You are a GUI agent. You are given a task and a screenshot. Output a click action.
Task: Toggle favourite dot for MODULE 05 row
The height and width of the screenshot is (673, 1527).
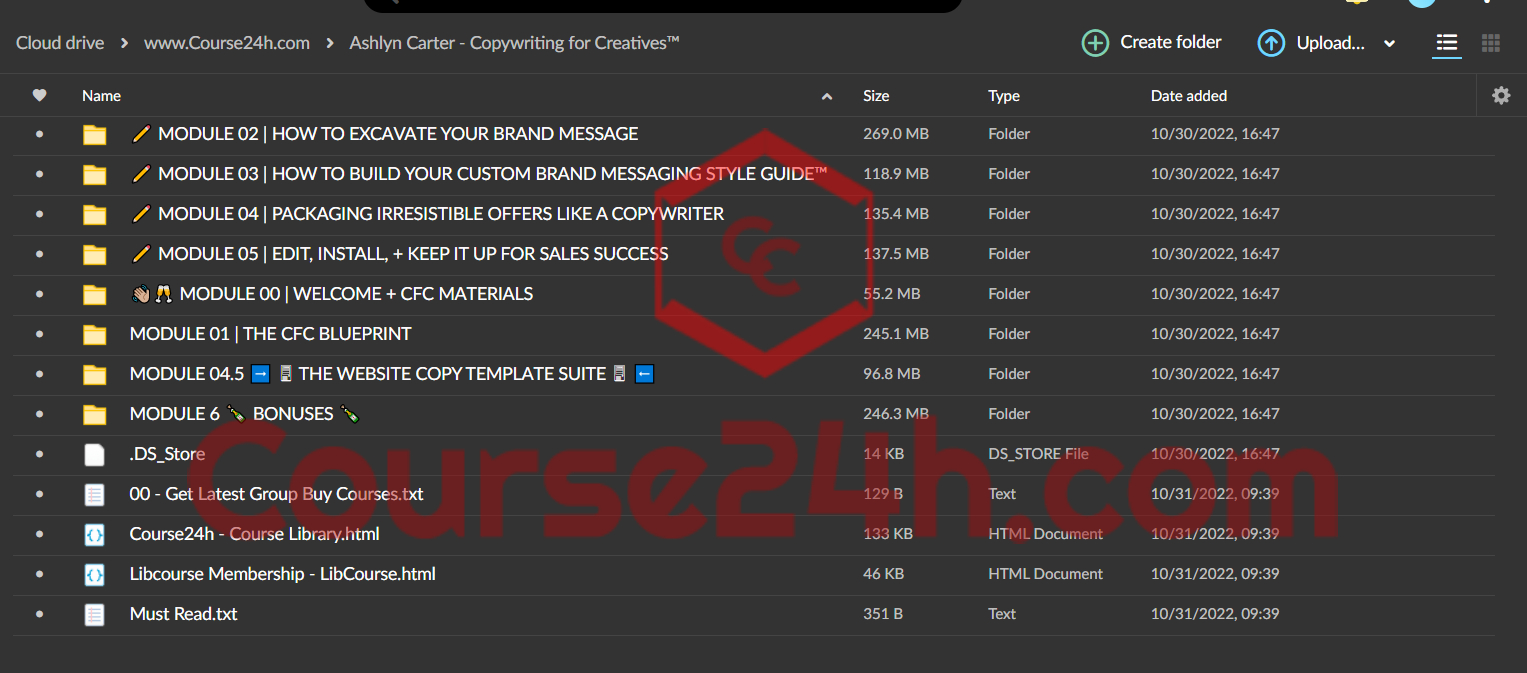(39, 254)
